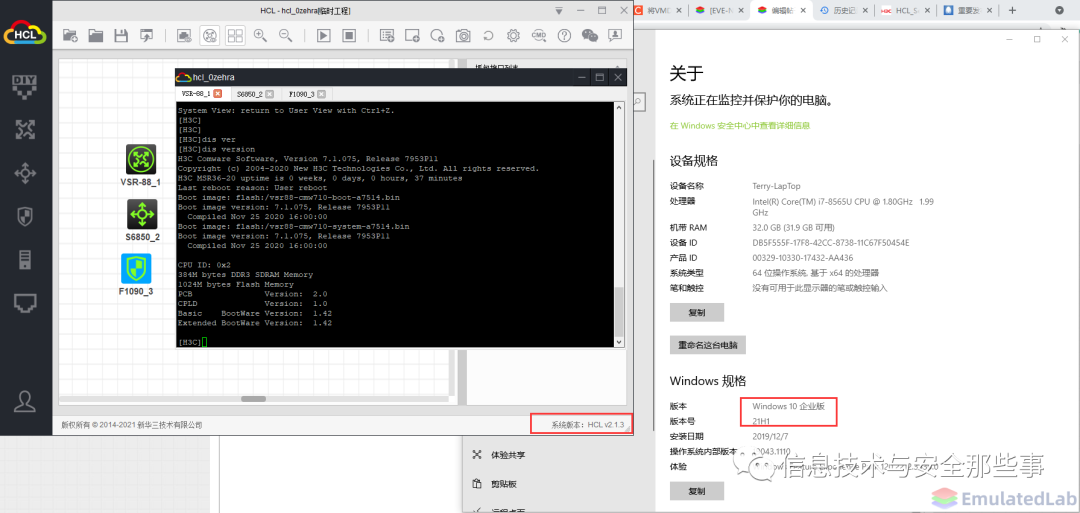1080x513 pixels.
Task: Click the user feedback chat icon
Action: click(614, 36)
